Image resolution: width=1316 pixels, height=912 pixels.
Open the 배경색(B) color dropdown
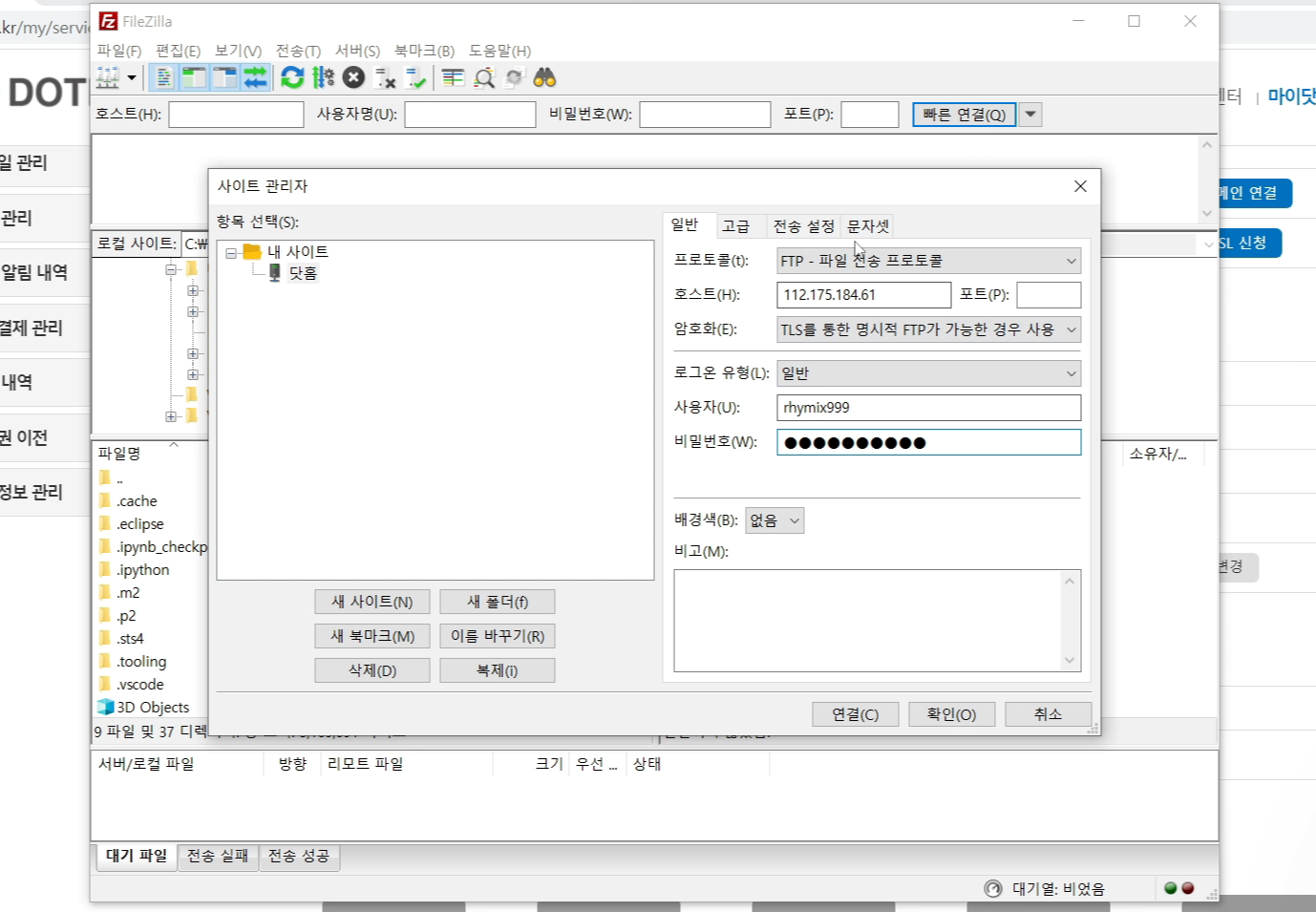click(x=775, y=520)
